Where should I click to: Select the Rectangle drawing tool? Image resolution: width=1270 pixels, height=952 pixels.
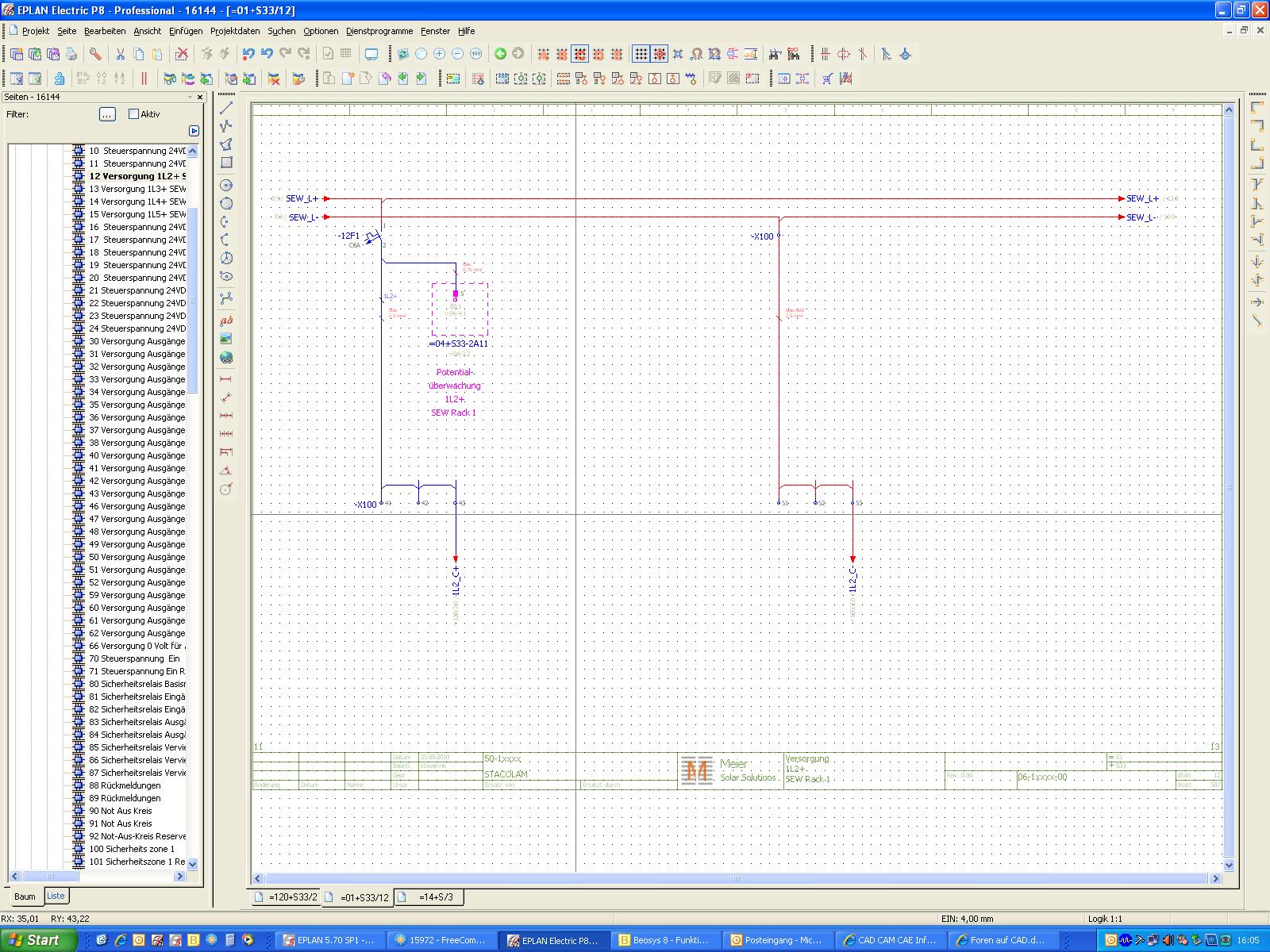(226, 162)
